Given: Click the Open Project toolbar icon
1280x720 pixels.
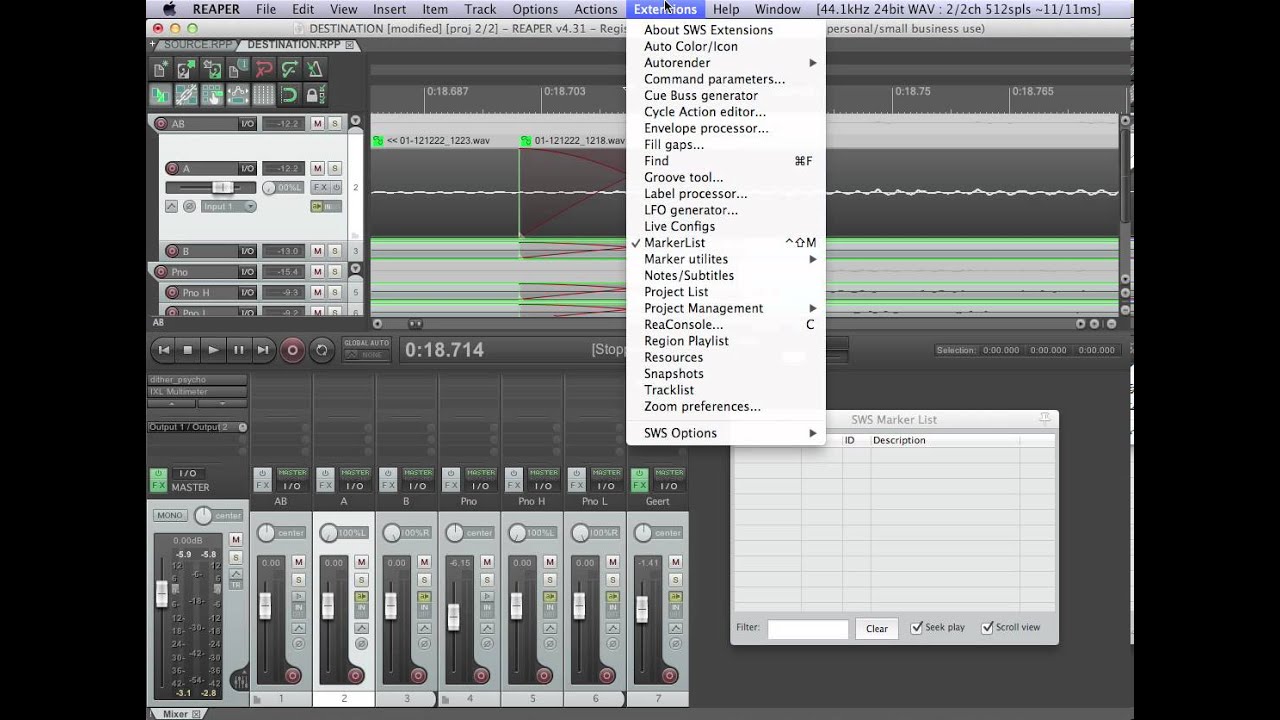Looking at the screenshot, I should pos(186,69).
